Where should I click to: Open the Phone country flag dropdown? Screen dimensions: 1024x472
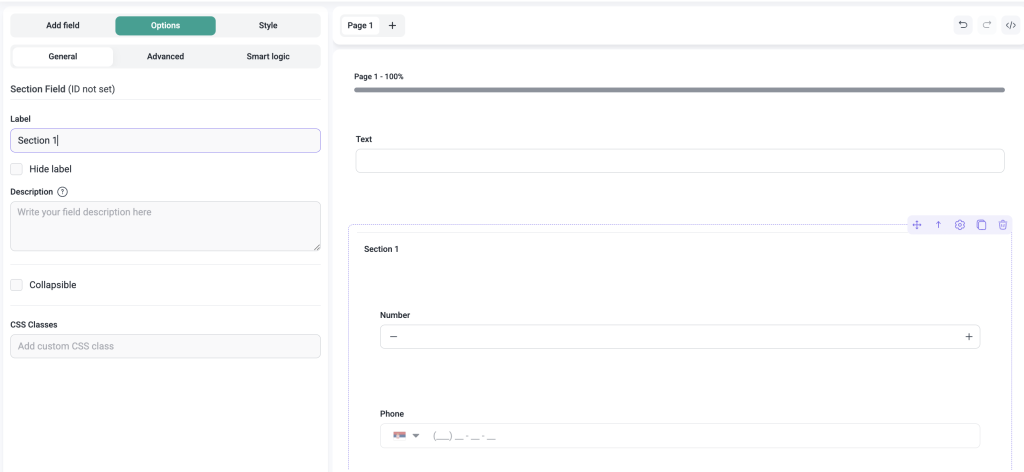pyautogui.click(x=406, y=435)
